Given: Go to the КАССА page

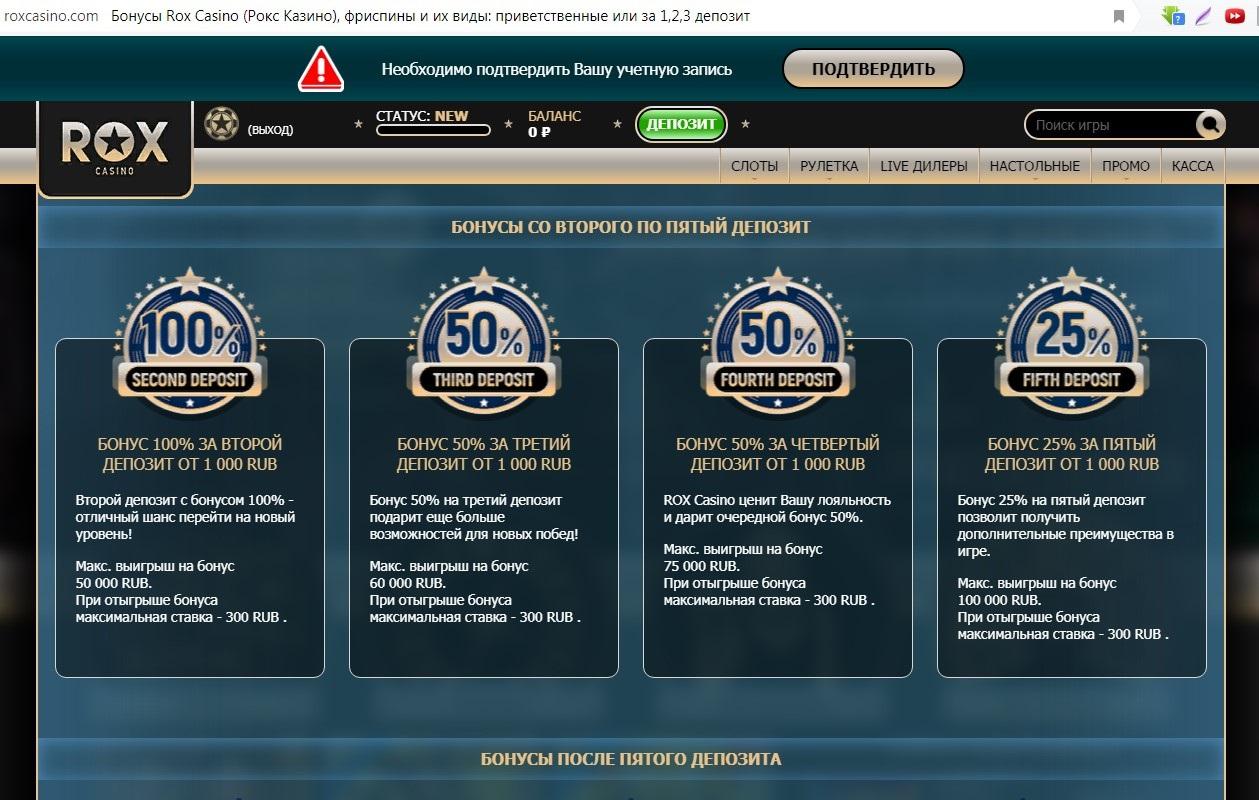Looking at the screenshot, I should (1193, 166).
